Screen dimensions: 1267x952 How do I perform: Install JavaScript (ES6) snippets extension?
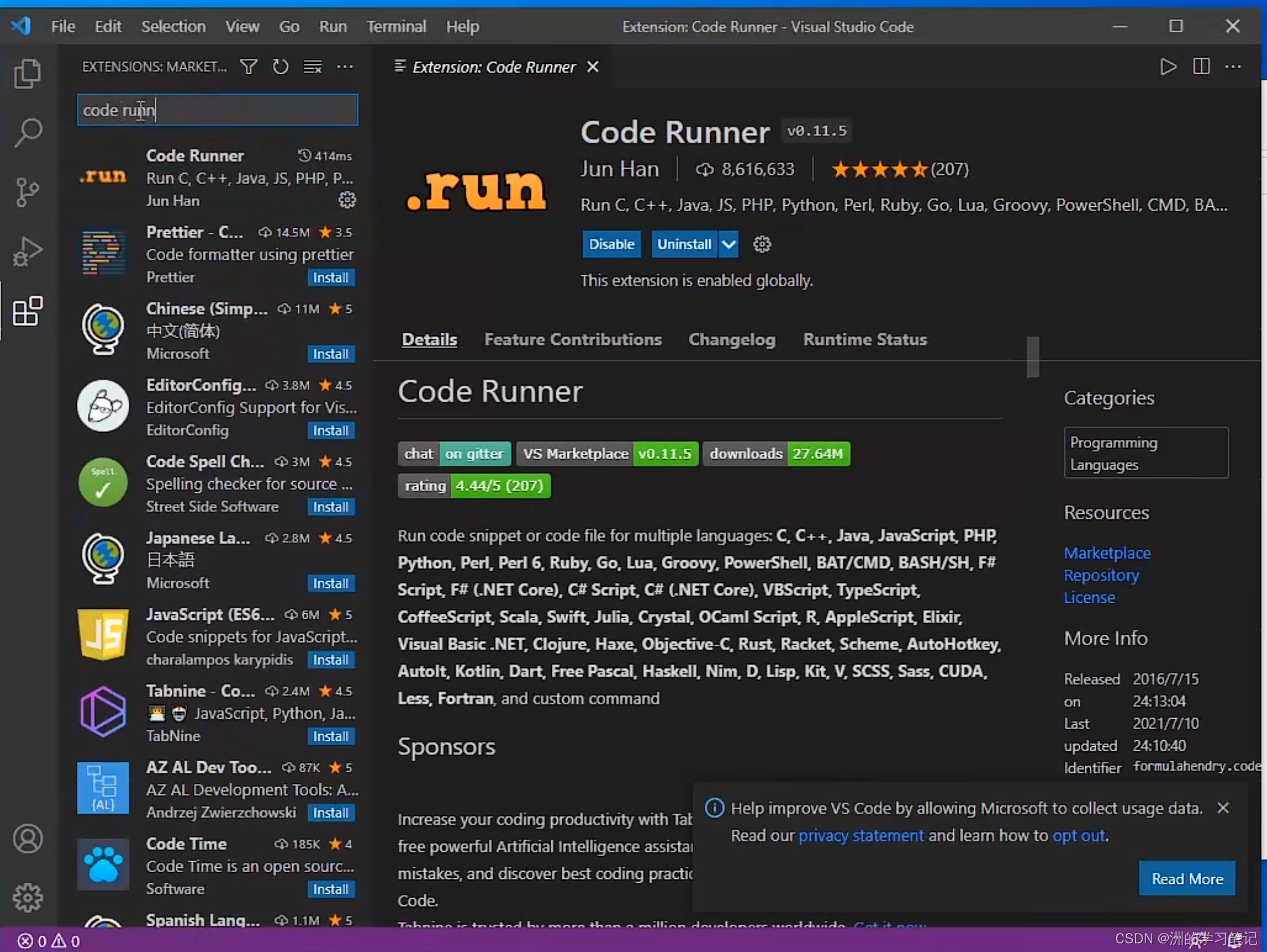(330, 660)
